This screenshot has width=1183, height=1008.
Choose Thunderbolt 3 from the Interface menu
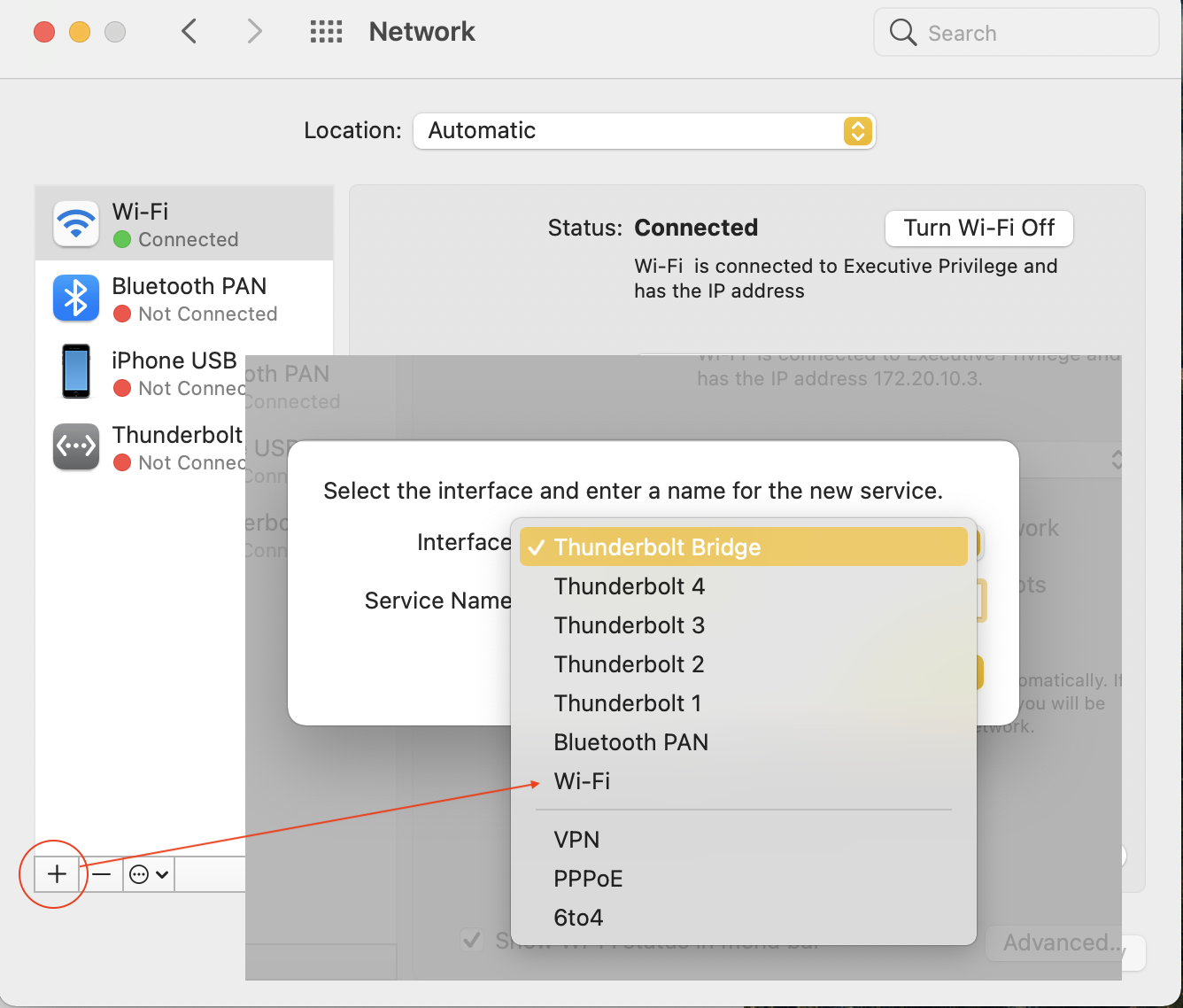pos(744,625)
